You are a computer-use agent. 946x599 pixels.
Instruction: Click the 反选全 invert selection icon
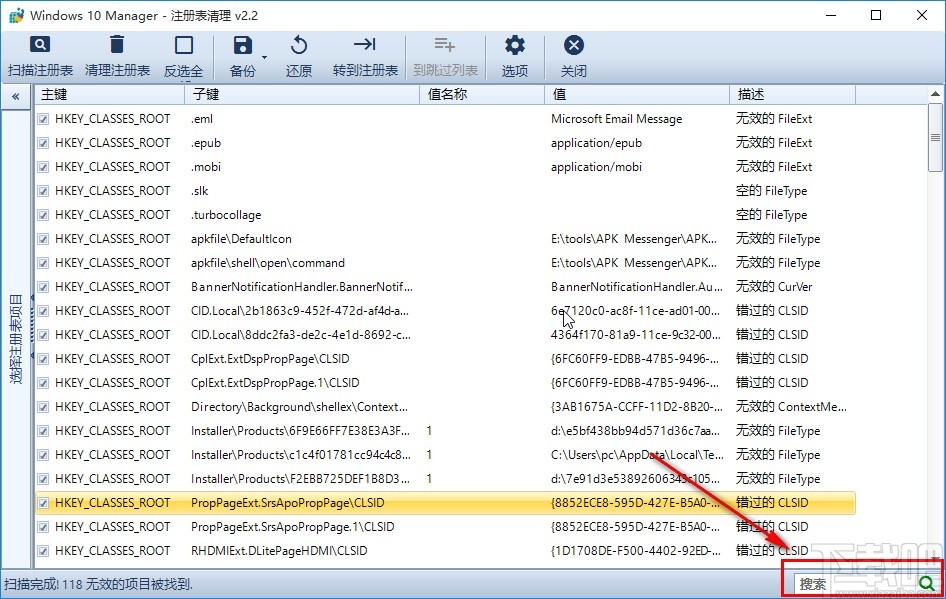point(183,44)
